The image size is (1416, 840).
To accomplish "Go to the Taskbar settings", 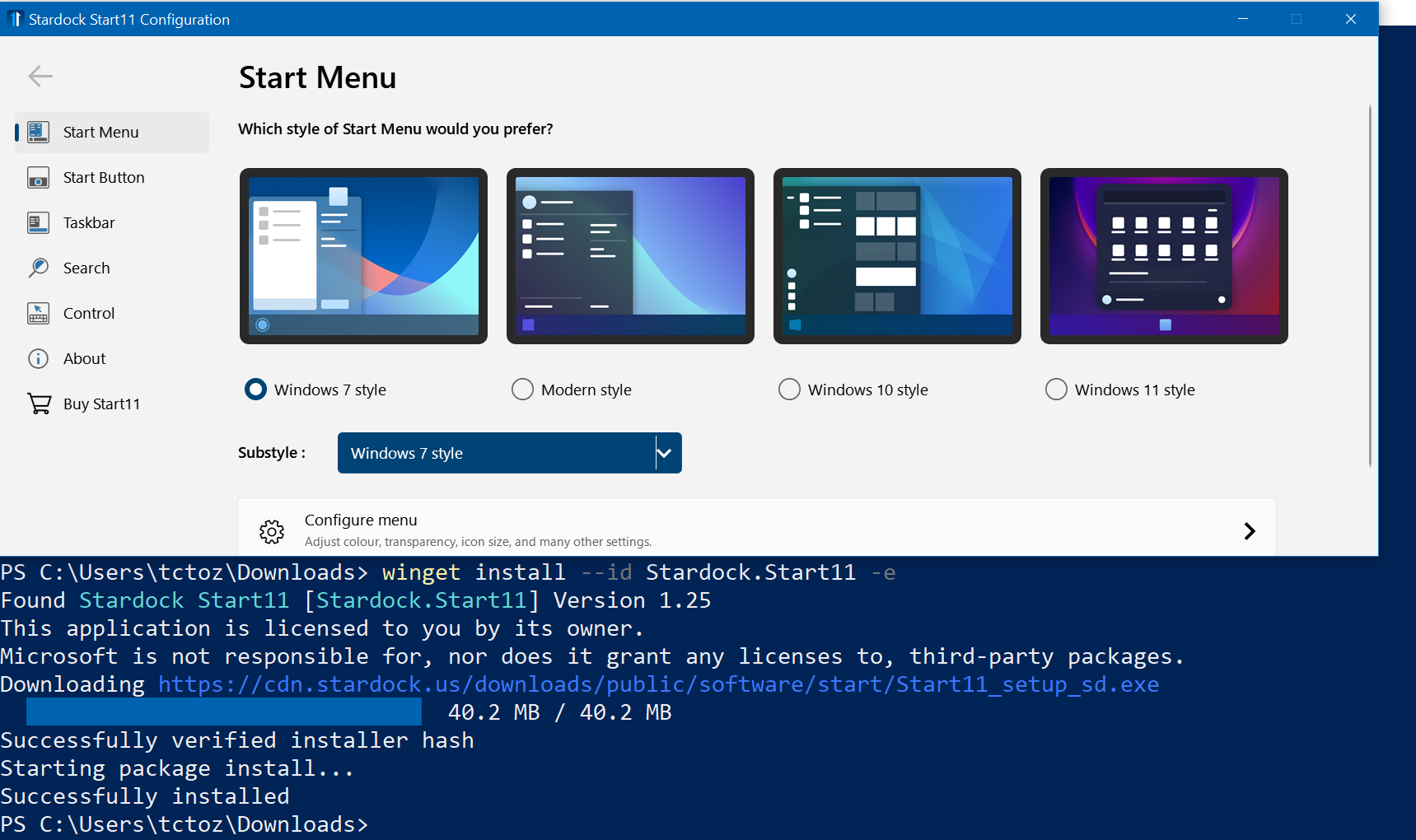I will tap(112, 222).
